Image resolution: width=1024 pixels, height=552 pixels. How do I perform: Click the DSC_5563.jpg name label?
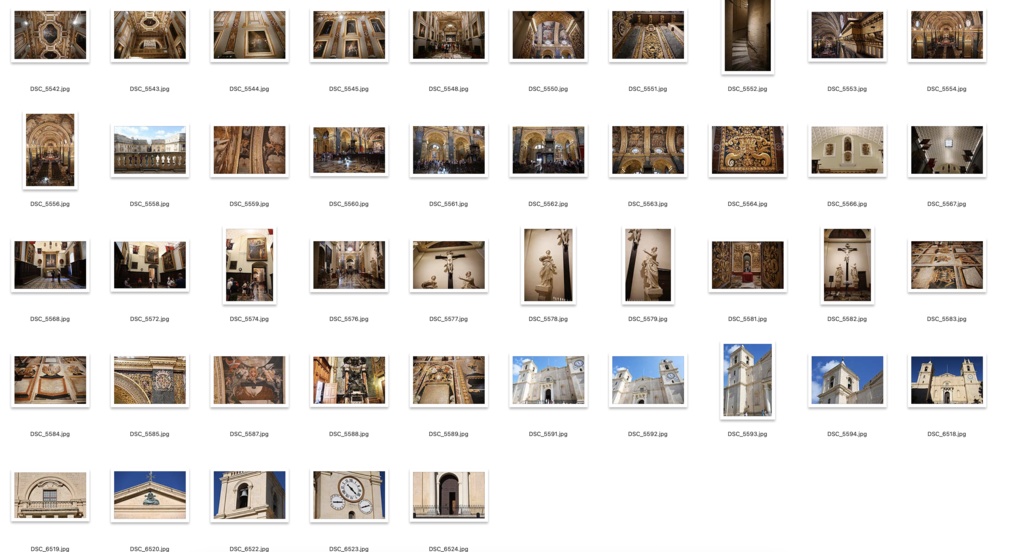(648, 204)
